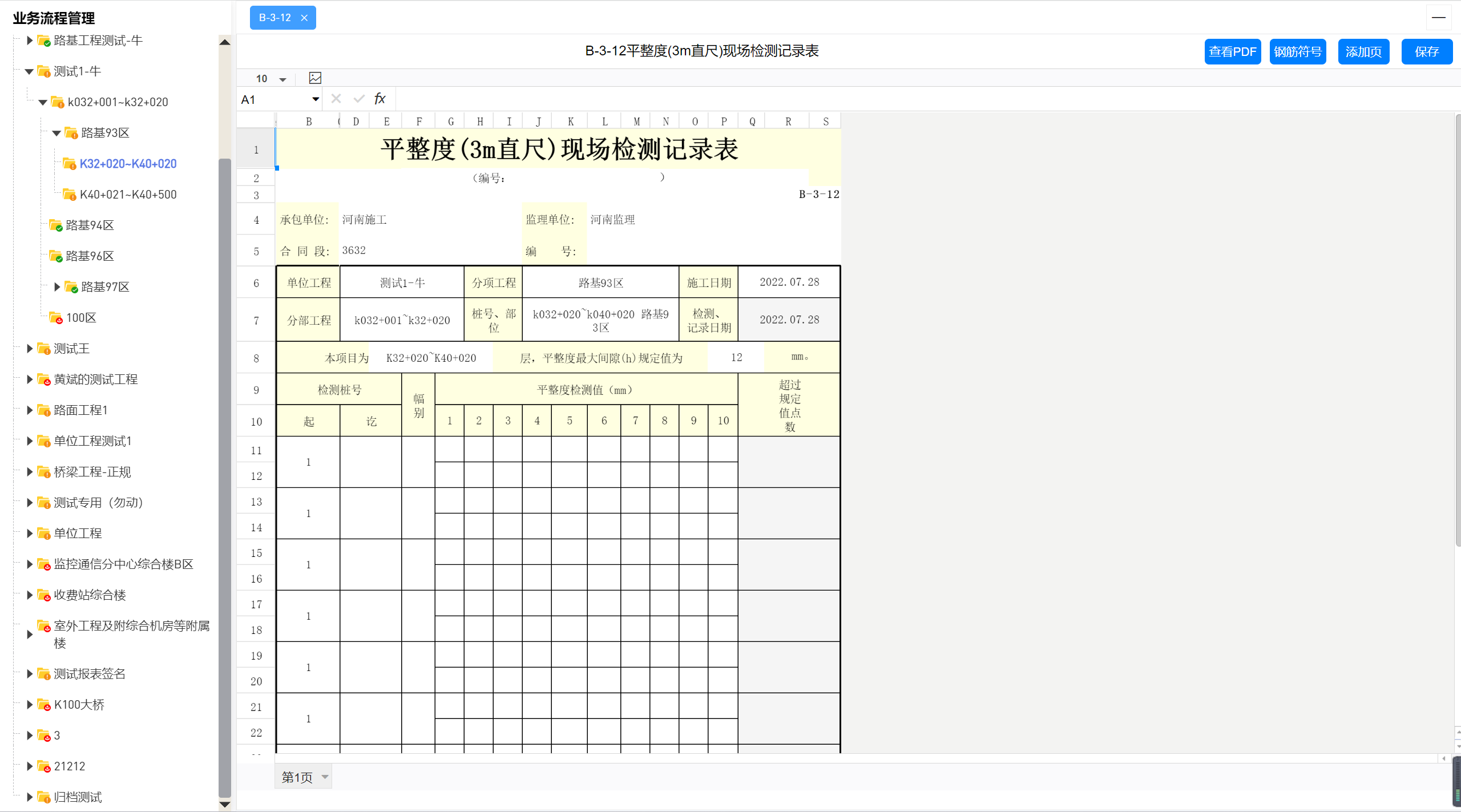Collapse the k032+001~k32+020 node
This screenshot has width=1461, height=812.
point(43,103)
